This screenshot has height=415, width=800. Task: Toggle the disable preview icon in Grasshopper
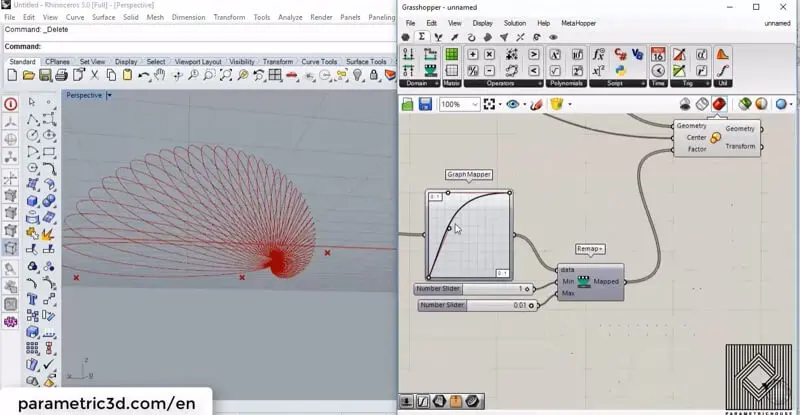tap(686, 104)
